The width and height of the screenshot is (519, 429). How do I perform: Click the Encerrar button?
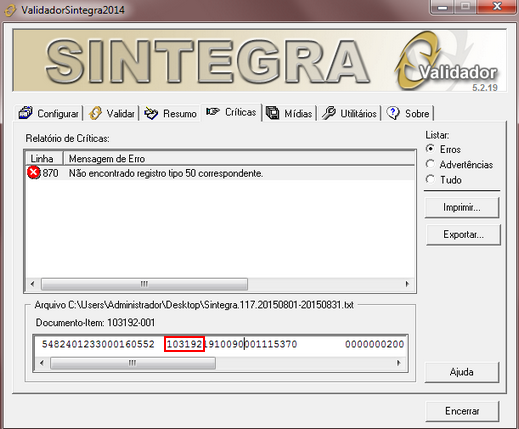[462, 411]
